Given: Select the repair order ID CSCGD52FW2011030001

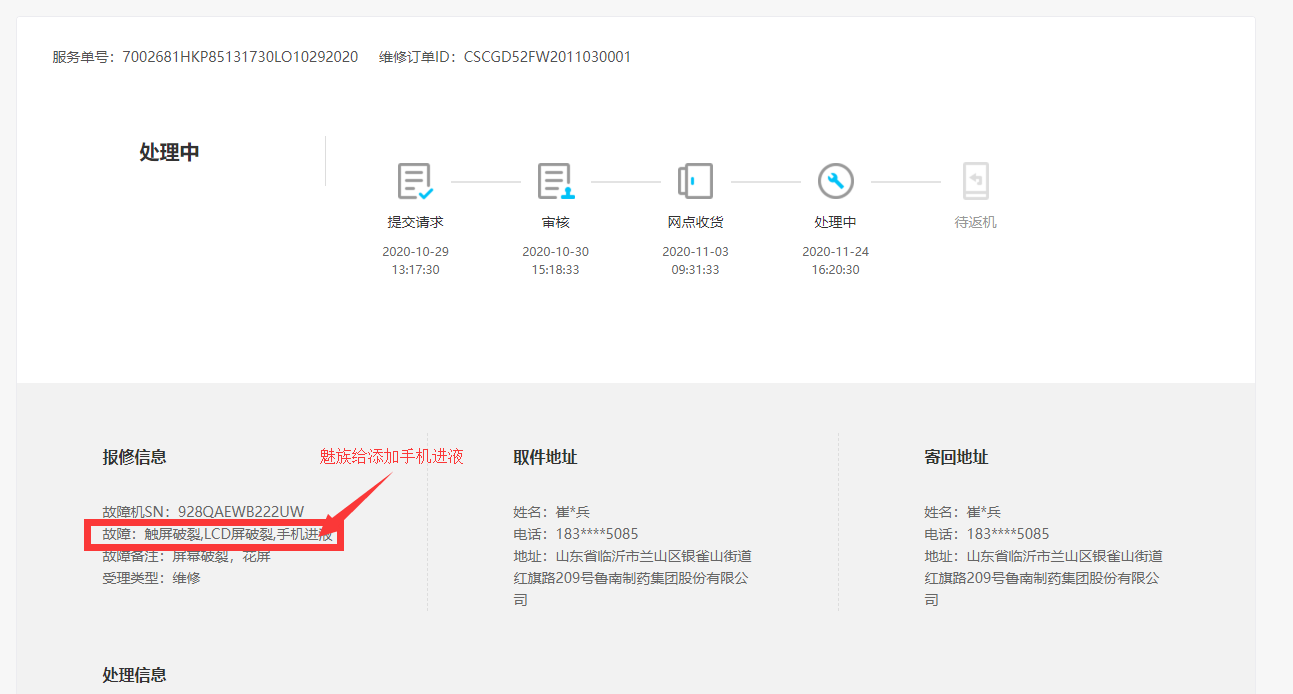Looking at the screenshot, I should point(547,57).
